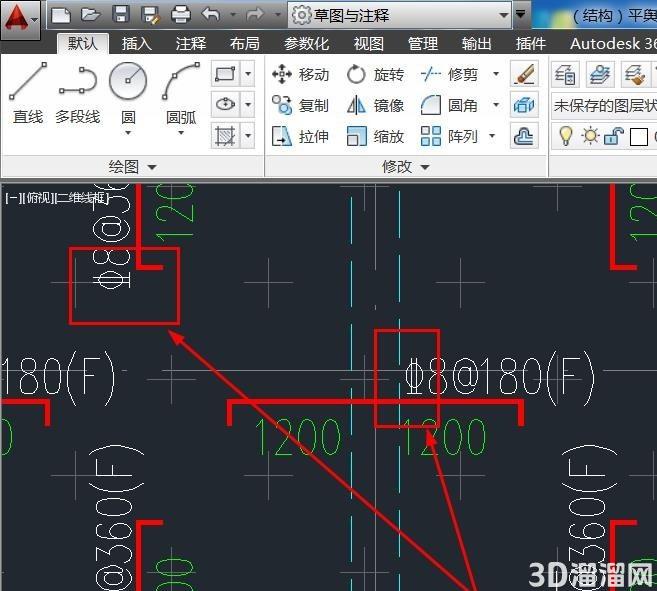
Task: Switch to the 参数化 ribbon tab
Action: (x=306, y=44)
